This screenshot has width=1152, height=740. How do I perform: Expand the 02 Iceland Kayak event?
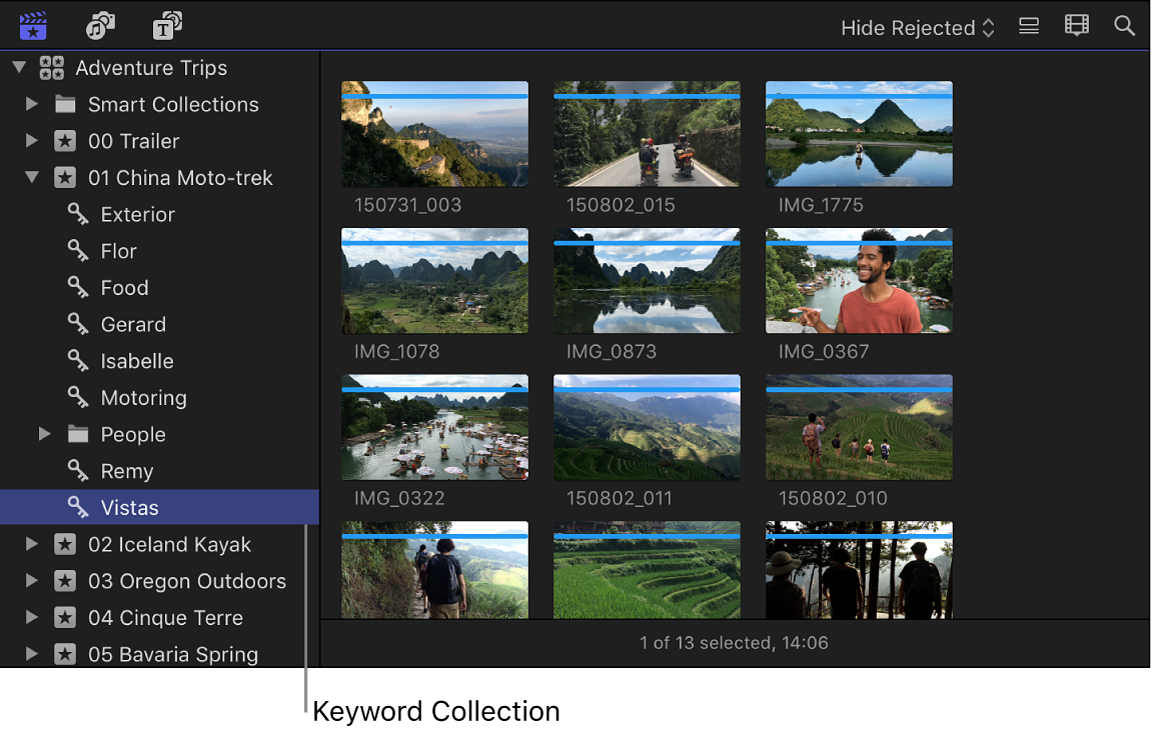30,544
